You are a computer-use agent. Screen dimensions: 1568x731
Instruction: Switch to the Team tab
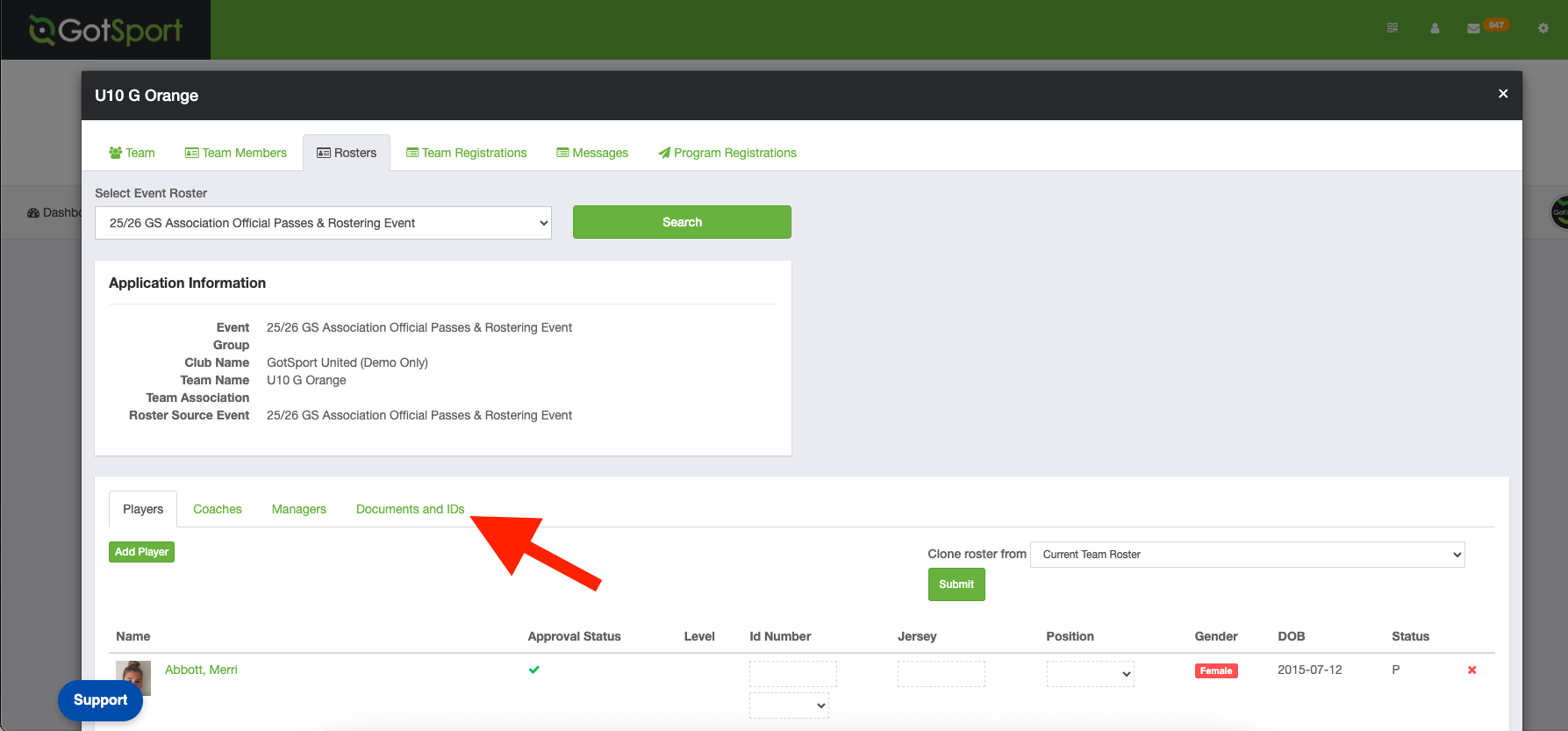[x=132, y=153]
